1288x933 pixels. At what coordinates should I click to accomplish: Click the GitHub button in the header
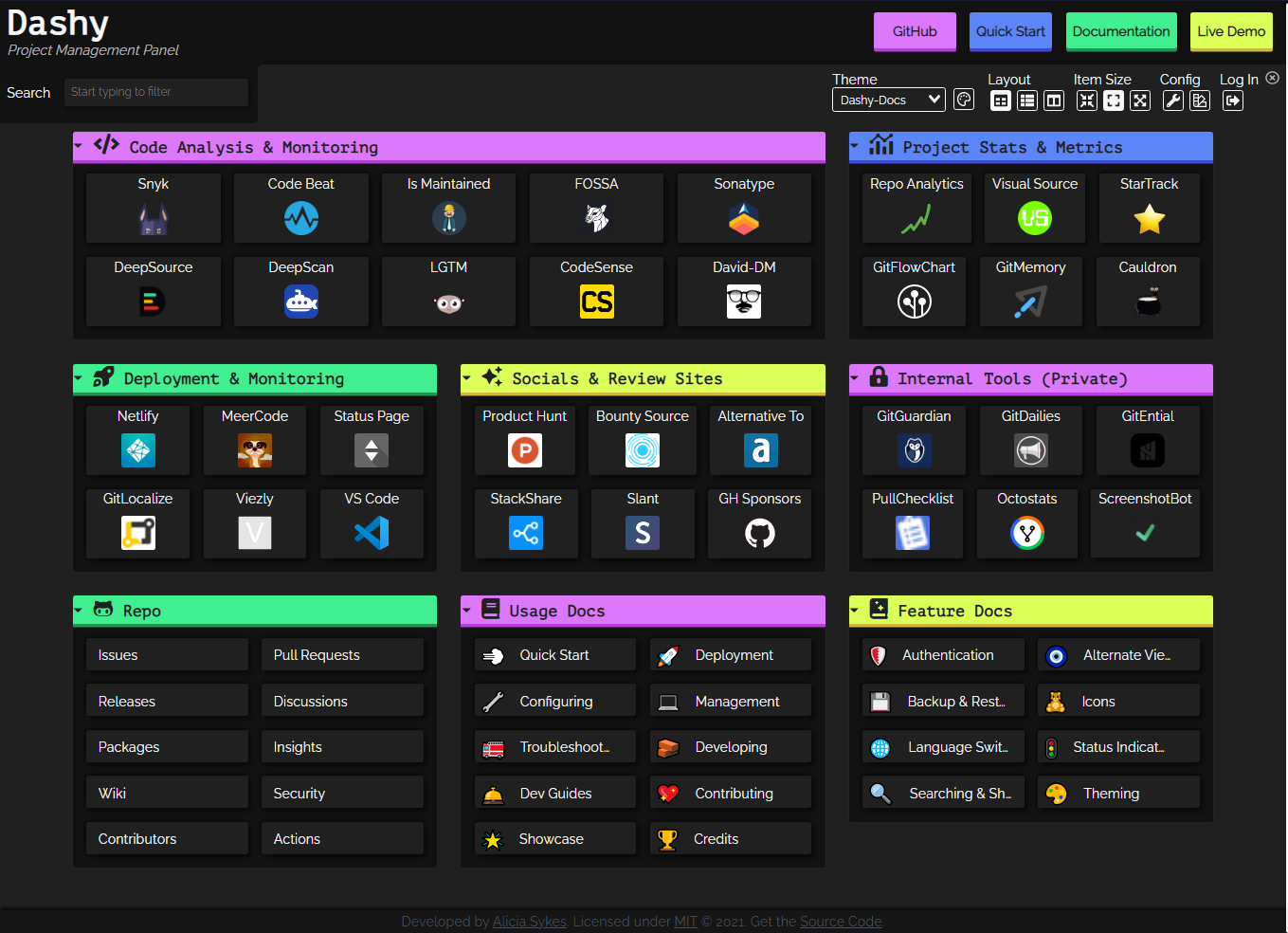(914, 30)
